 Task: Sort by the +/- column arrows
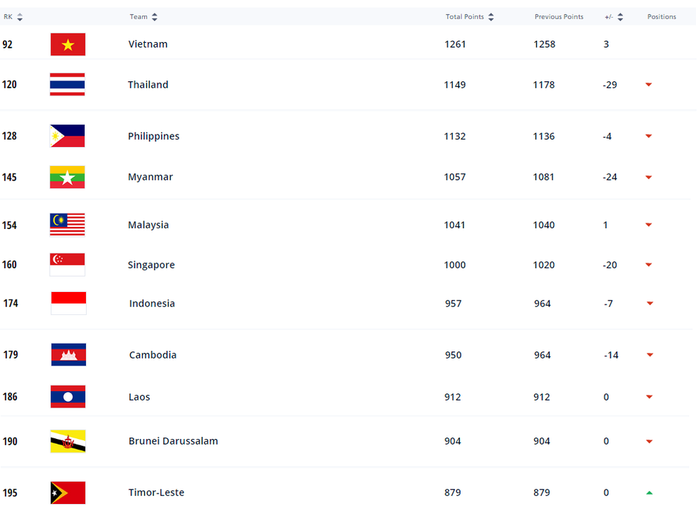(x=621, y=17)
